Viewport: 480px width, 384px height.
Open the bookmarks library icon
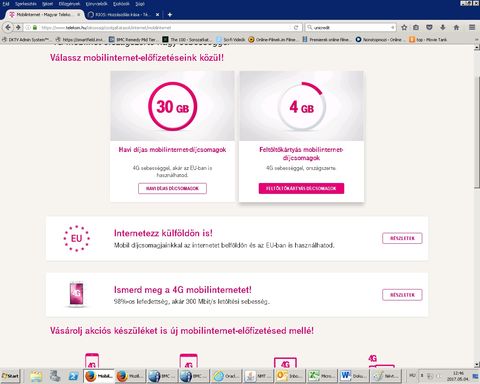(x=416, y=27)
